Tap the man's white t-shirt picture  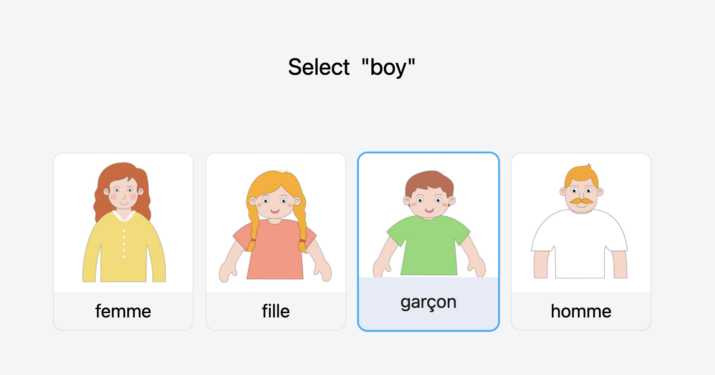[580, 244]
